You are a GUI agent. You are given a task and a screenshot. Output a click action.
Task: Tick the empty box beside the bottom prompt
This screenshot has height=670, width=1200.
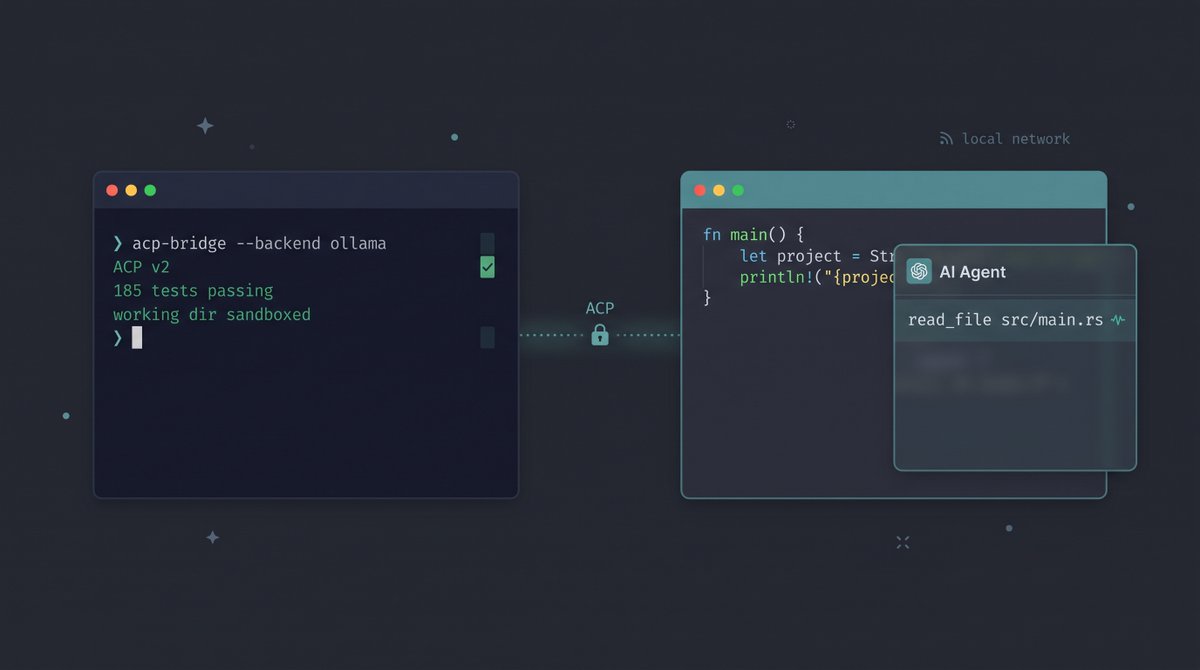point(487,337)
